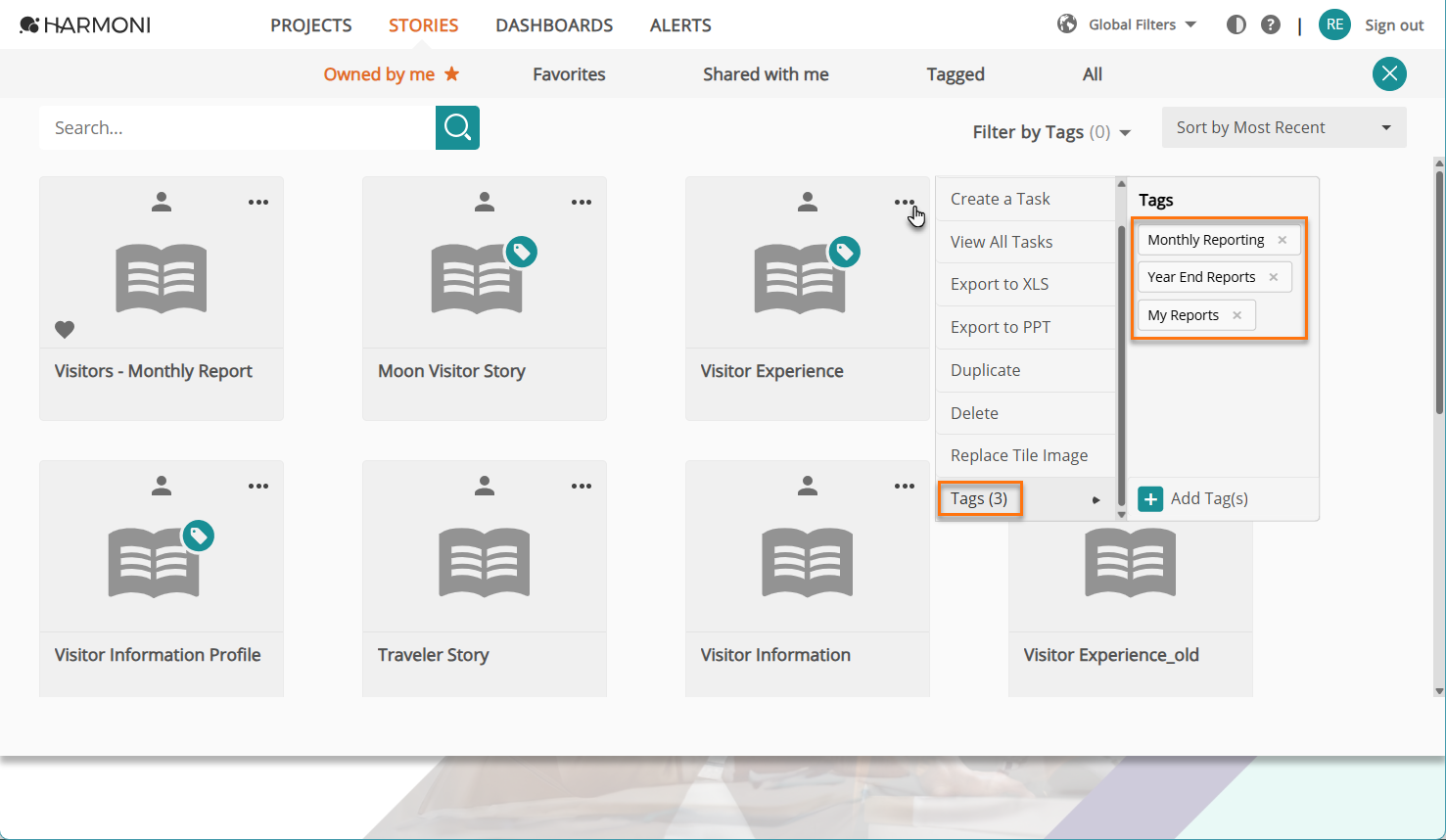Click the favorite heart on Visitors - Monthly Report
Image resolution: width=1446 pixels, height=840 pixels.
click(65, 330)
